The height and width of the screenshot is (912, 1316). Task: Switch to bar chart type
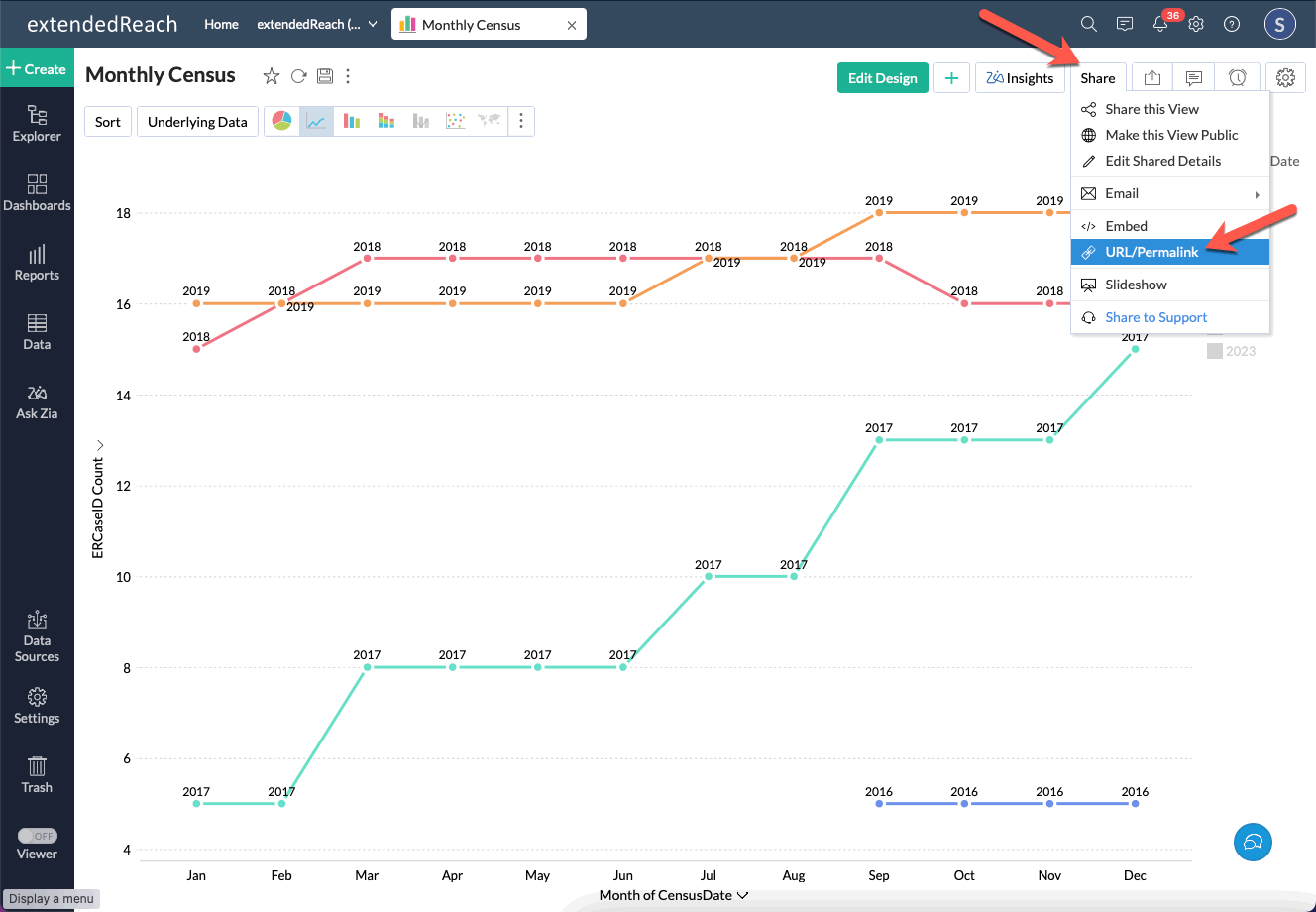[x=351, y=121]
